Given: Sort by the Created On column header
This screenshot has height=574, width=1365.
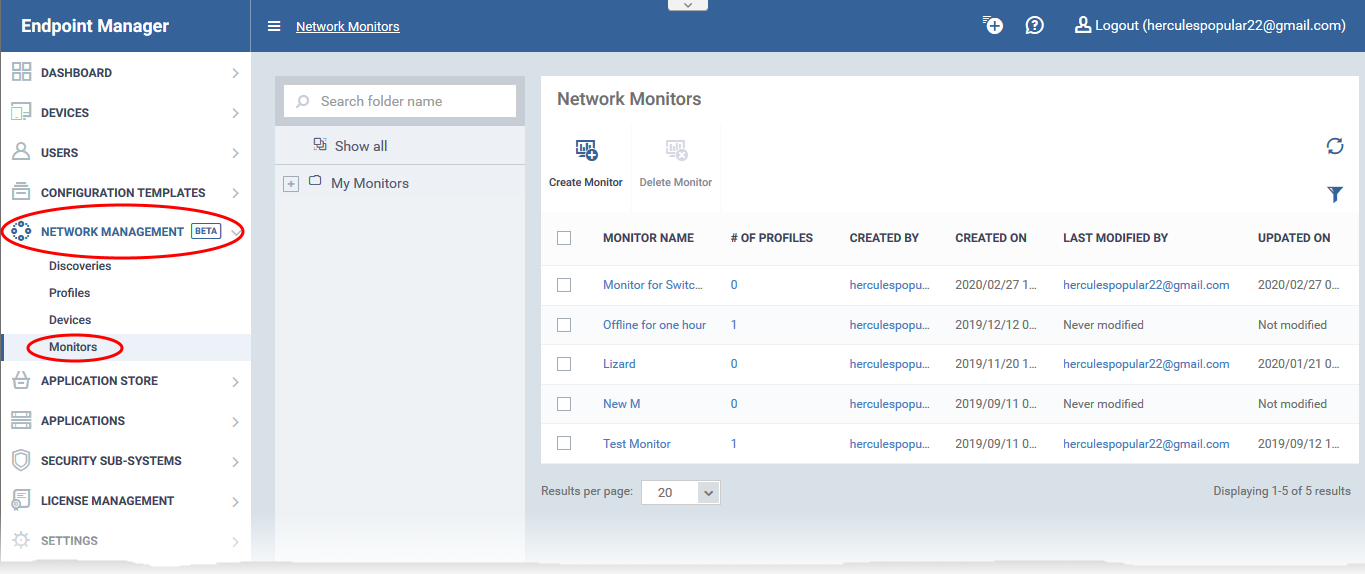Looking at the screenshot, I should coord(991,238).
